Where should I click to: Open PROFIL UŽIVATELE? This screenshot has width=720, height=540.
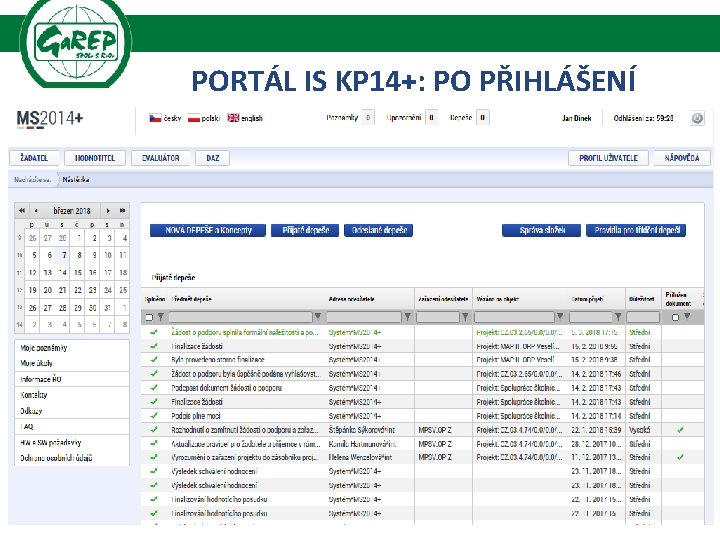[x=608, y=158]
